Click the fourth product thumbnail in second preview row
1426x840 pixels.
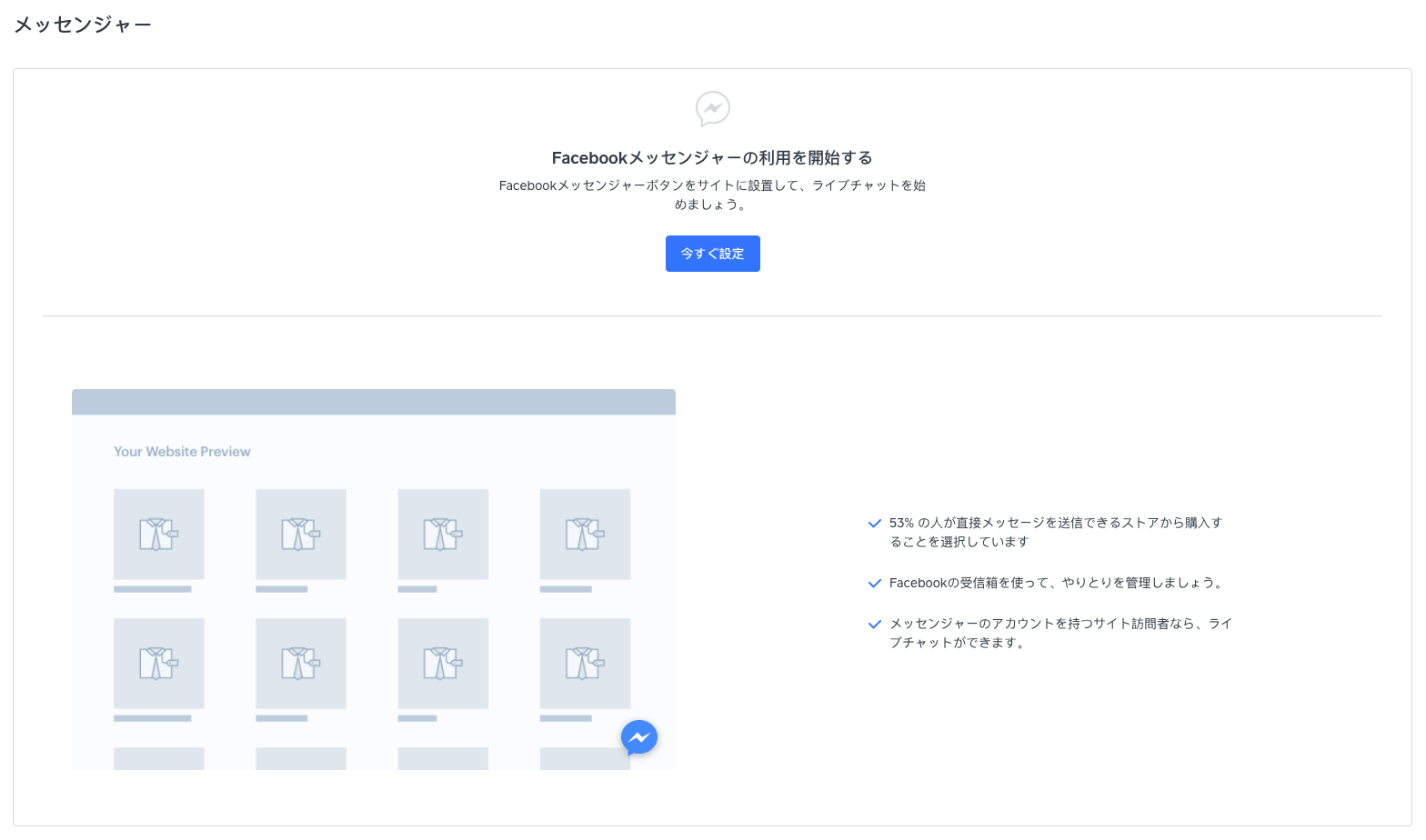585,664
